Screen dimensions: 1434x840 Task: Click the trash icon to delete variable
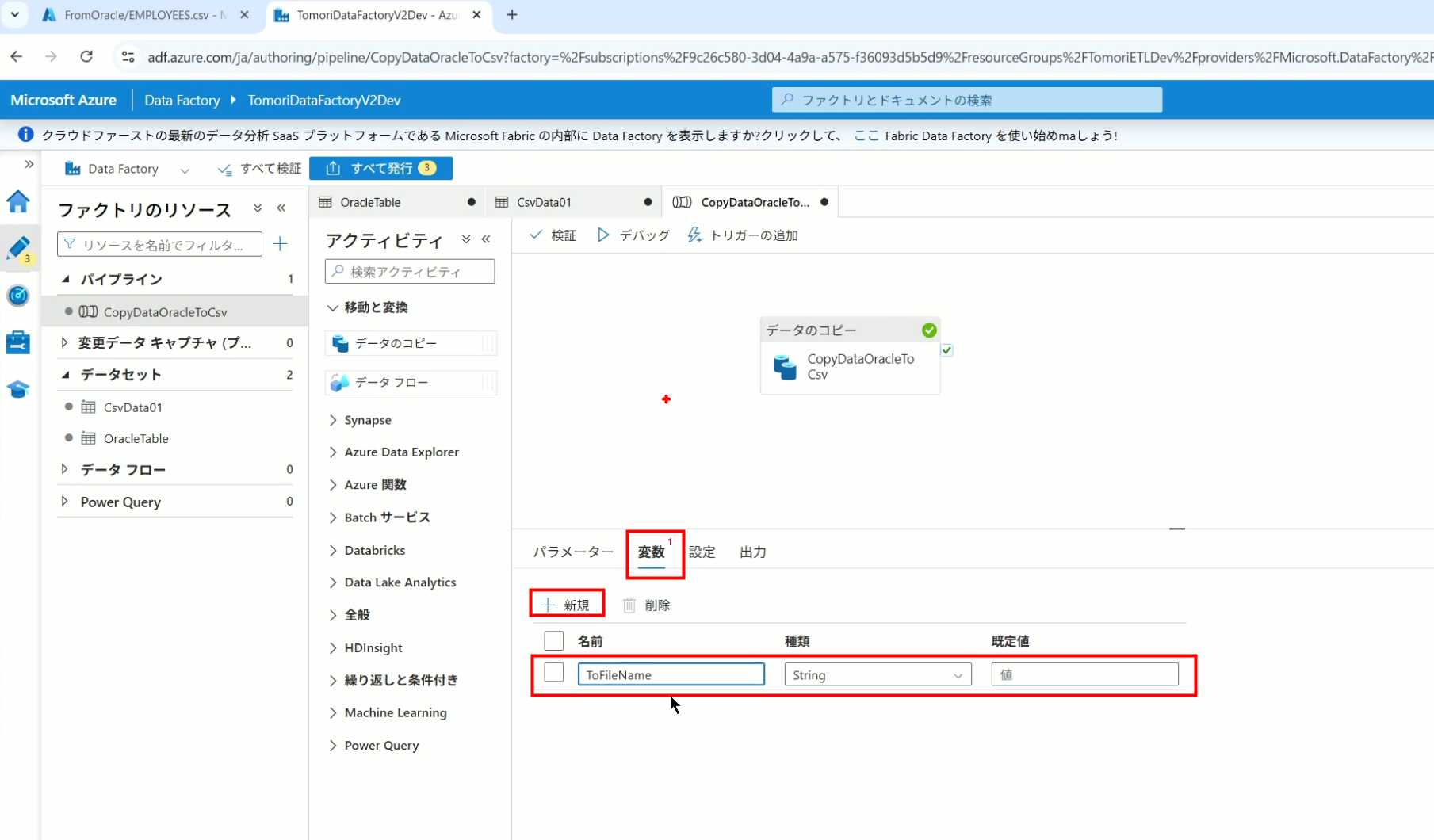[629, 605]
